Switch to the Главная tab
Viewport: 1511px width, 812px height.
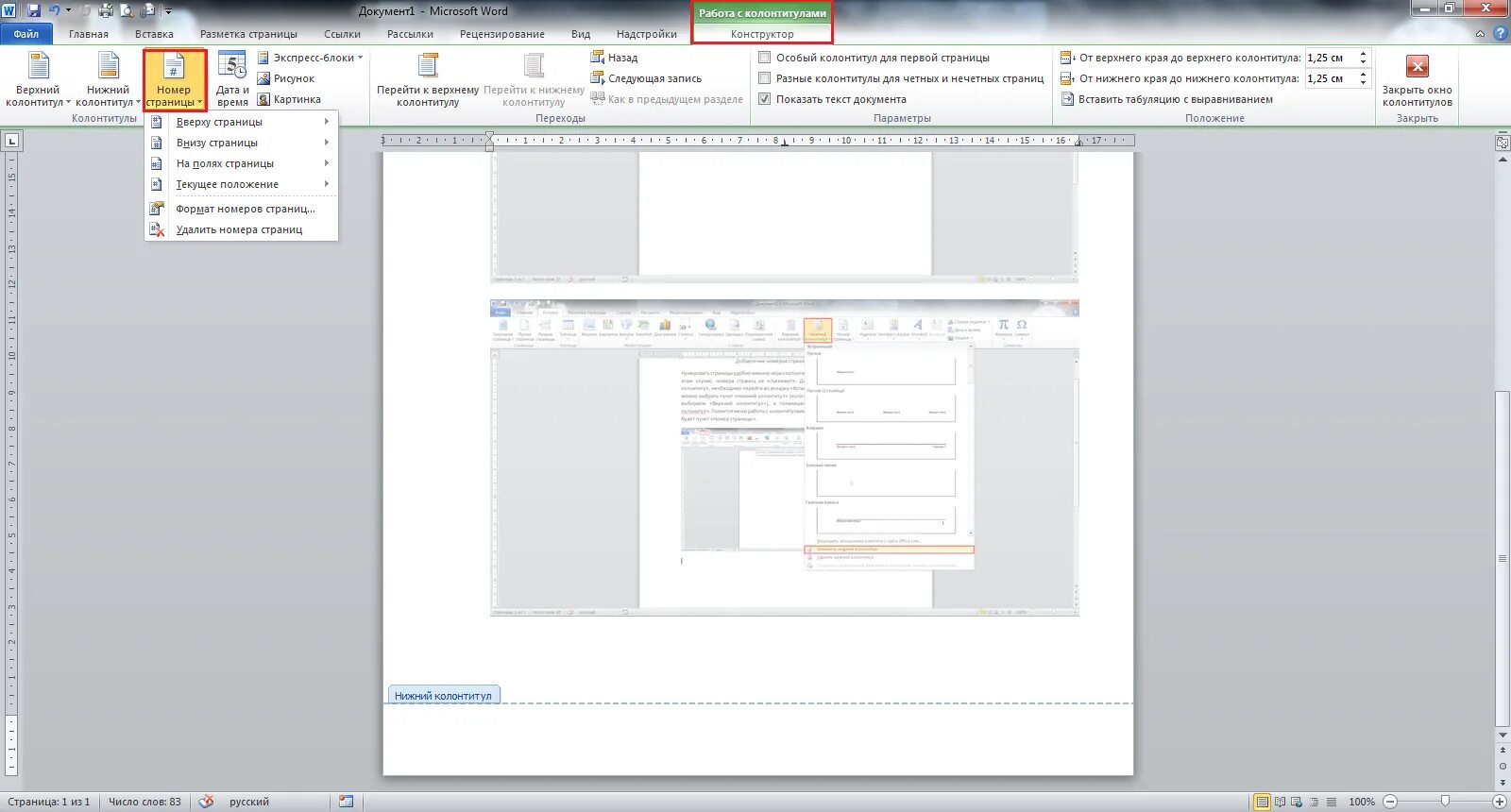point(89,34)
